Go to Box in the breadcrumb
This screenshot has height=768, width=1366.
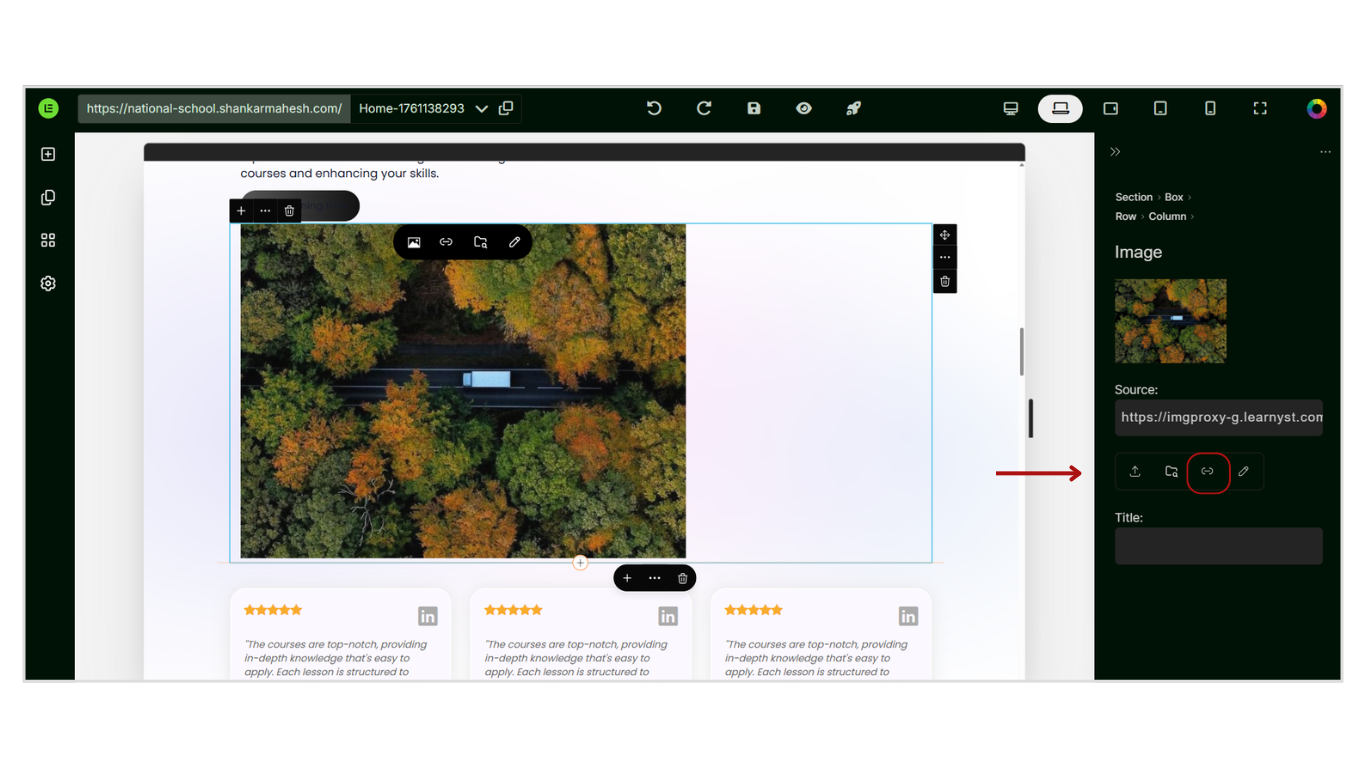point(1174,197)
